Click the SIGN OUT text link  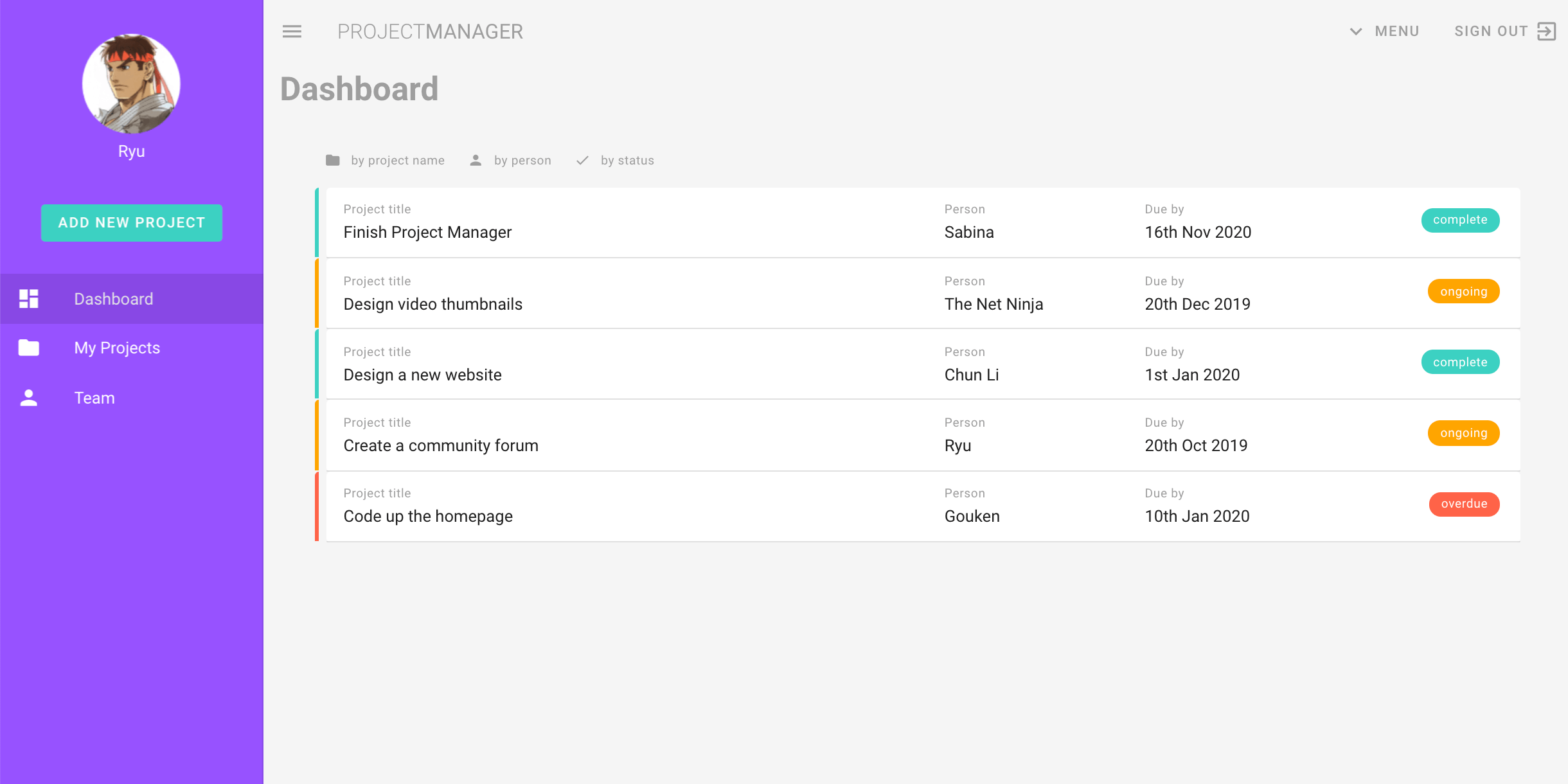pyautogui.click(x=1491, y=31)
